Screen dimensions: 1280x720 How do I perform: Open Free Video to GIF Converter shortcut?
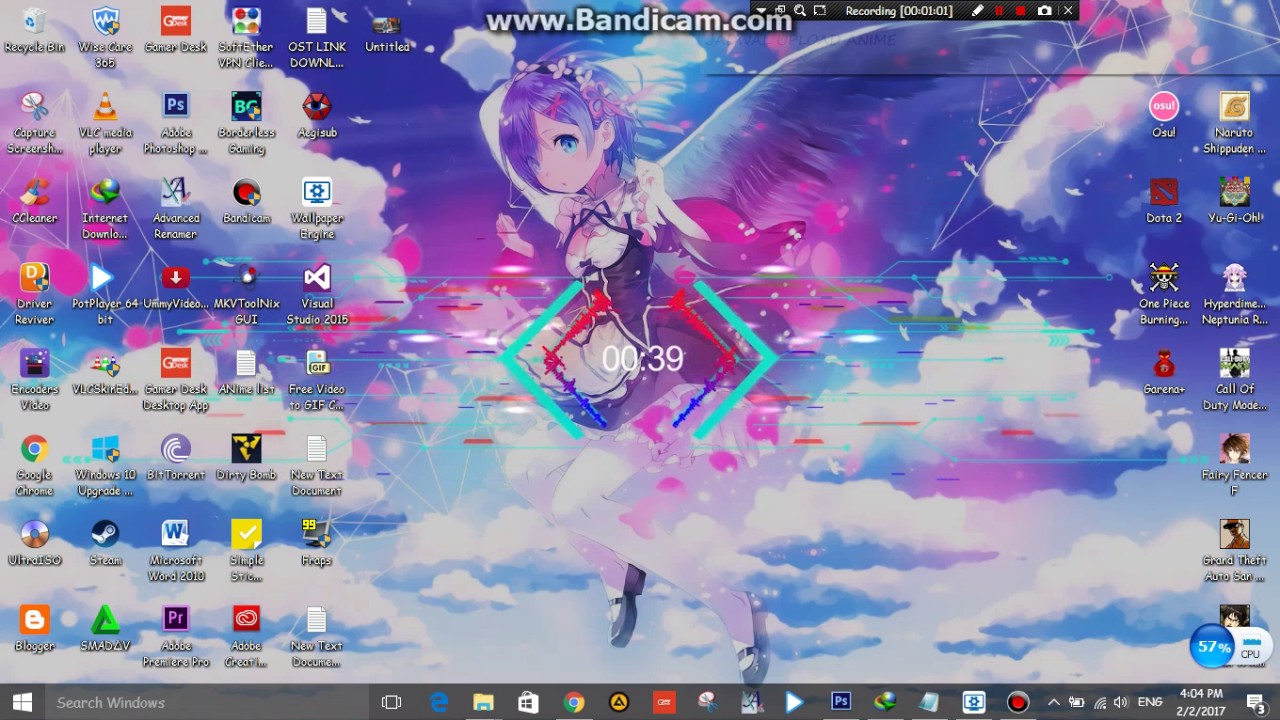(317, 380)
